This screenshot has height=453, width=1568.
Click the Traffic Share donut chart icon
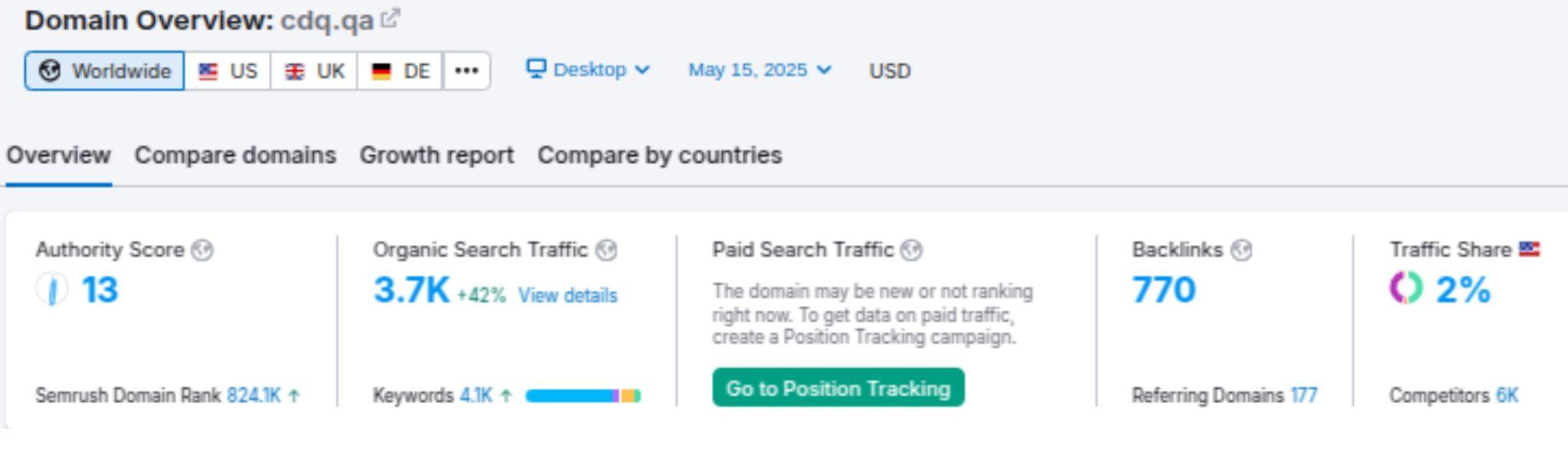[1406, 288]
